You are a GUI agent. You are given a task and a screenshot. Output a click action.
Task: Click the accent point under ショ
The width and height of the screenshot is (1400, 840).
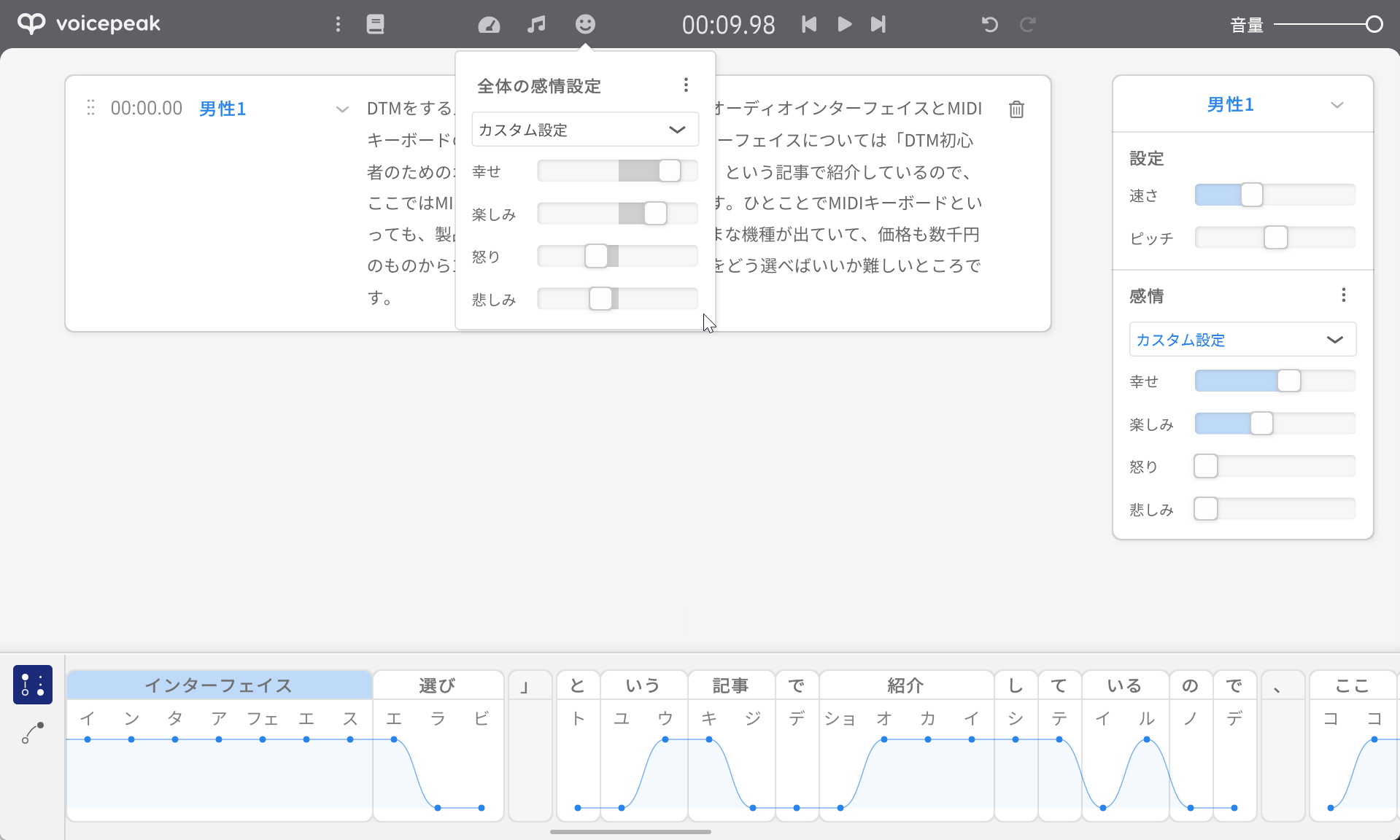(x=840, y=808)
